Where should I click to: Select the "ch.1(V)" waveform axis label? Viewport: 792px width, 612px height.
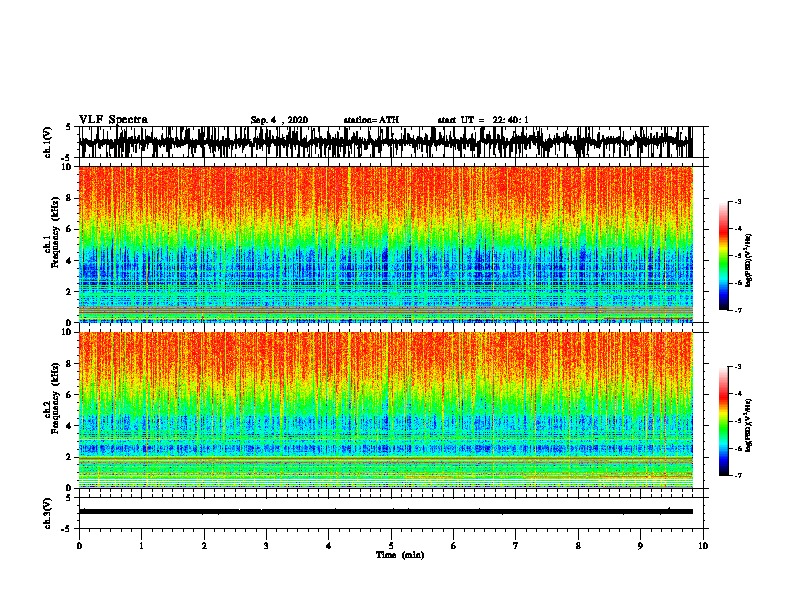48,142
